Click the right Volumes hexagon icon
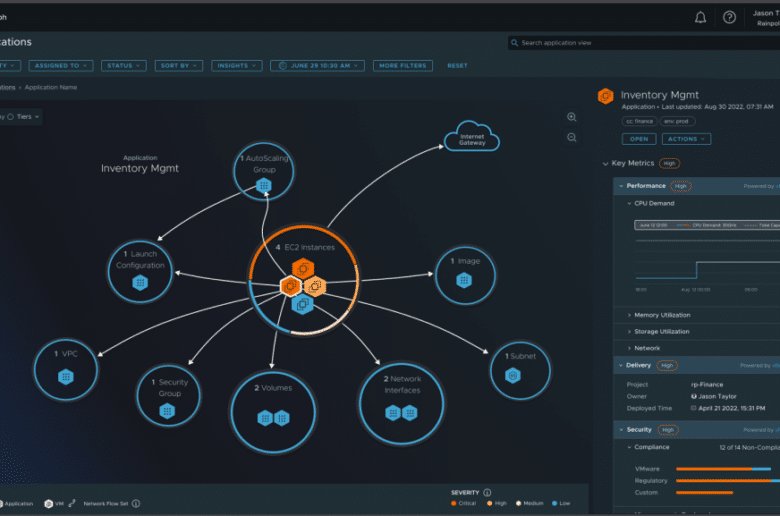 coord(282,418)
